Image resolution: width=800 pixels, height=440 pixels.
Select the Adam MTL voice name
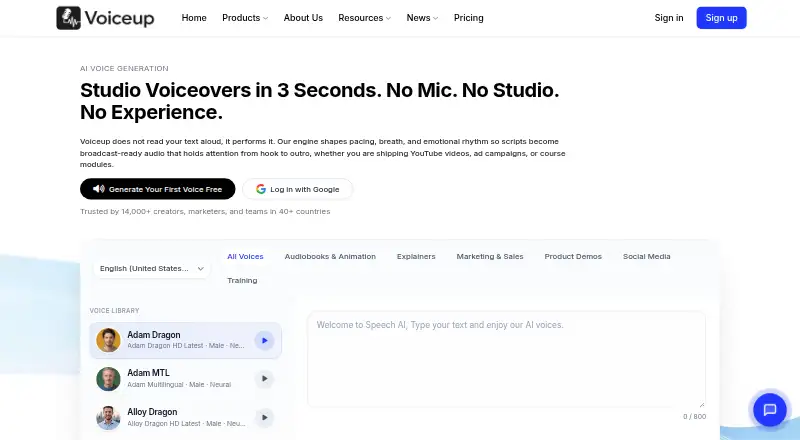pos(148,373)
